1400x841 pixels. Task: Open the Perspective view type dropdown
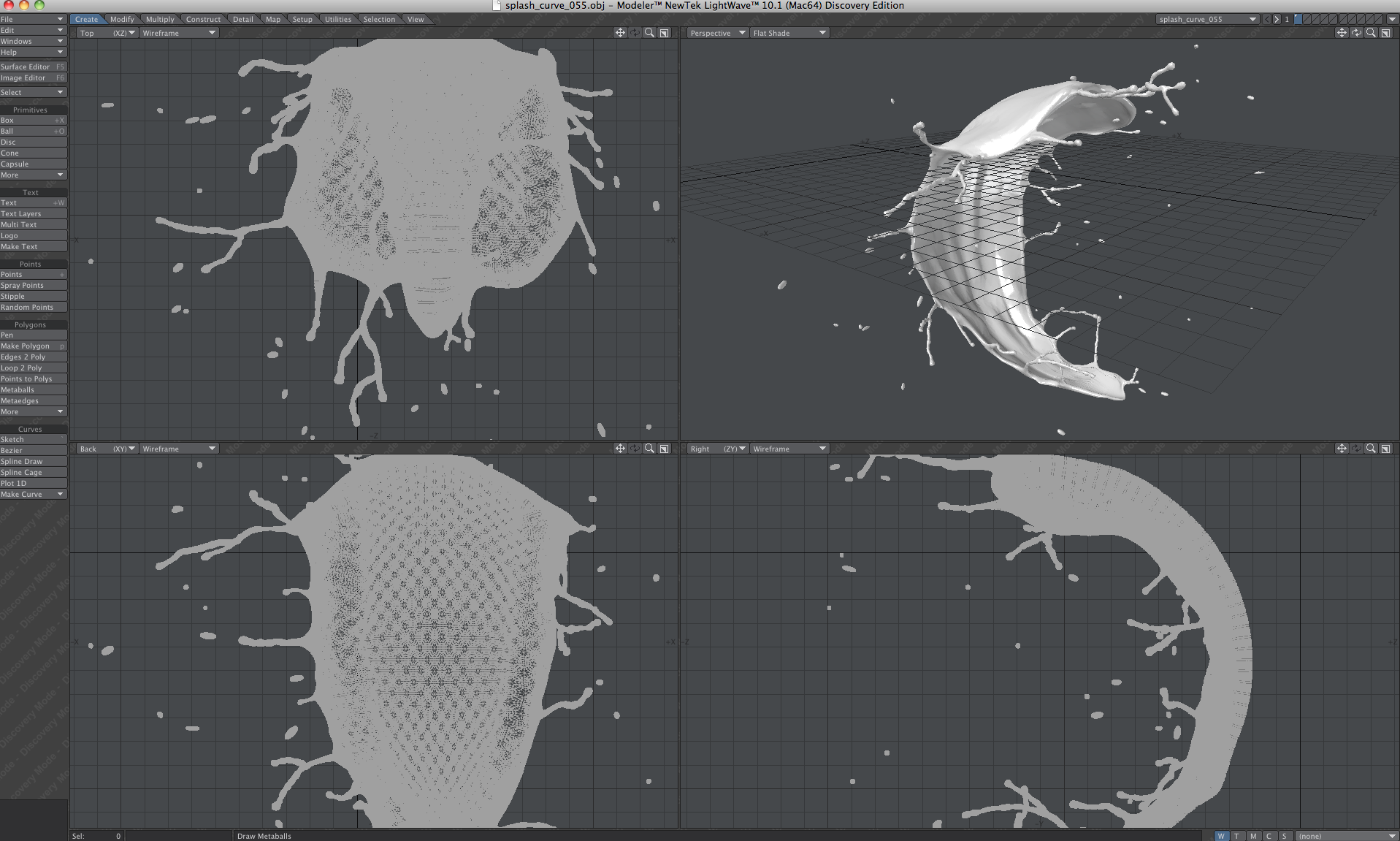pyautogui.click(x=718, y=33)
